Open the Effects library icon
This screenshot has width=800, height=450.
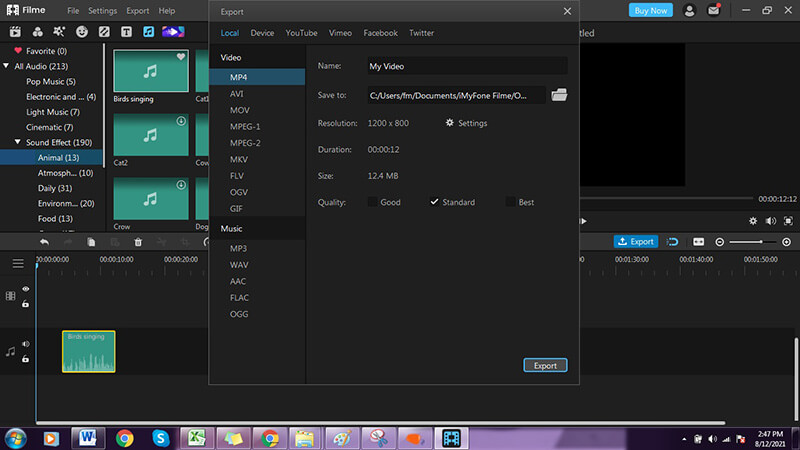click(x=37, y=32)
